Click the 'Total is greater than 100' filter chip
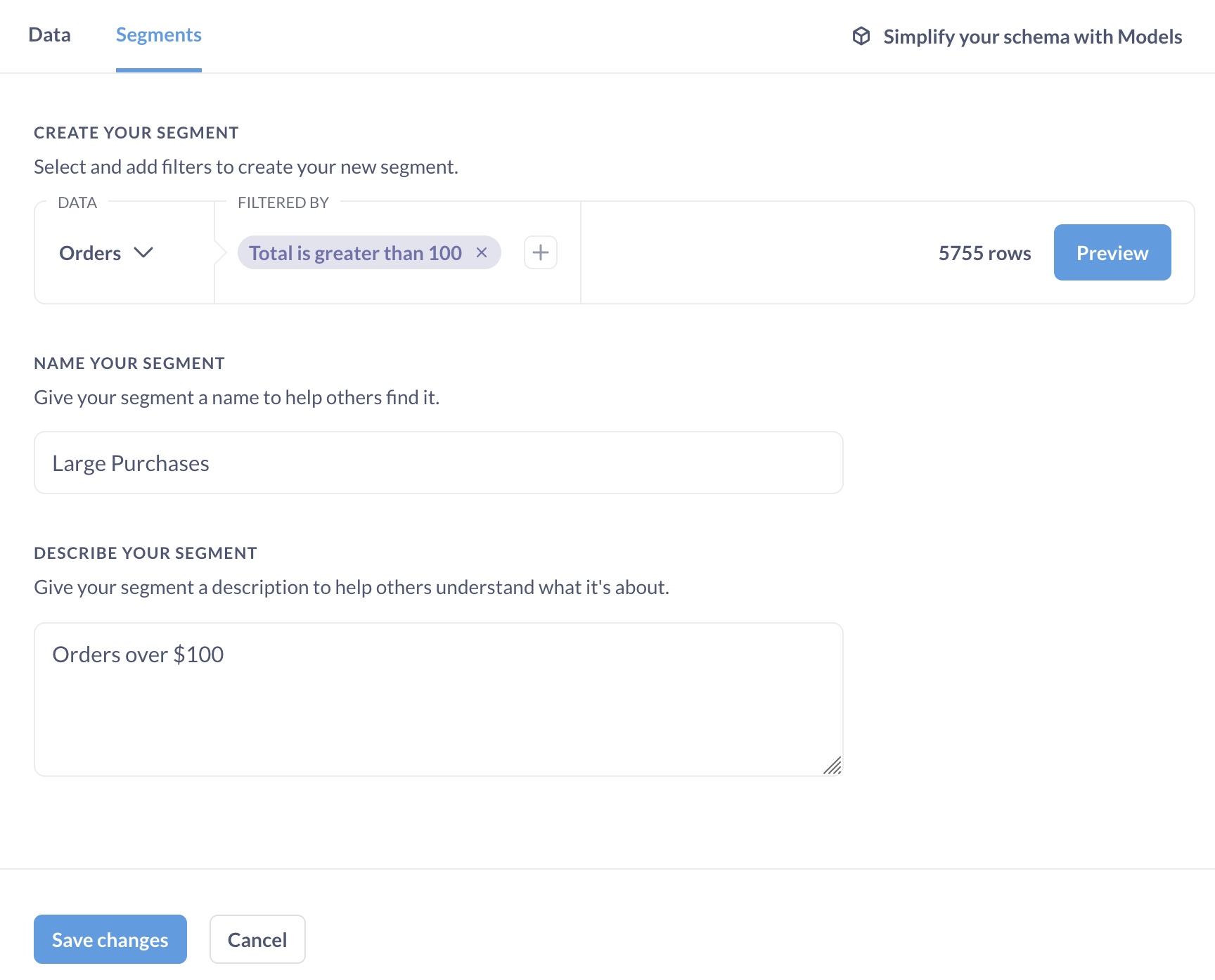This screenshot has height=980, width=1215. tap(355, 252)
